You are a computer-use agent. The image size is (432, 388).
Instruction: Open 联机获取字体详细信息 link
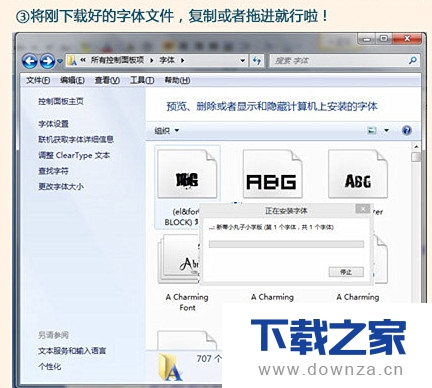tap(76, 139)
